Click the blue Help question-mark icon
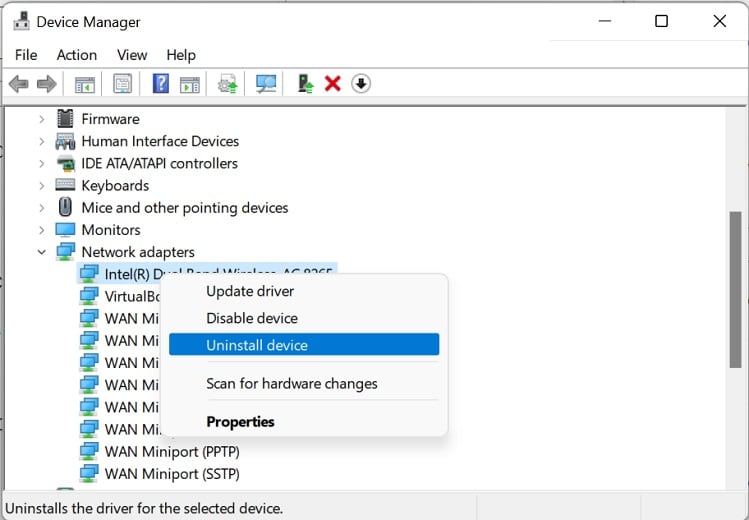This screenshot has height=520, width=749. pos(160,84)
